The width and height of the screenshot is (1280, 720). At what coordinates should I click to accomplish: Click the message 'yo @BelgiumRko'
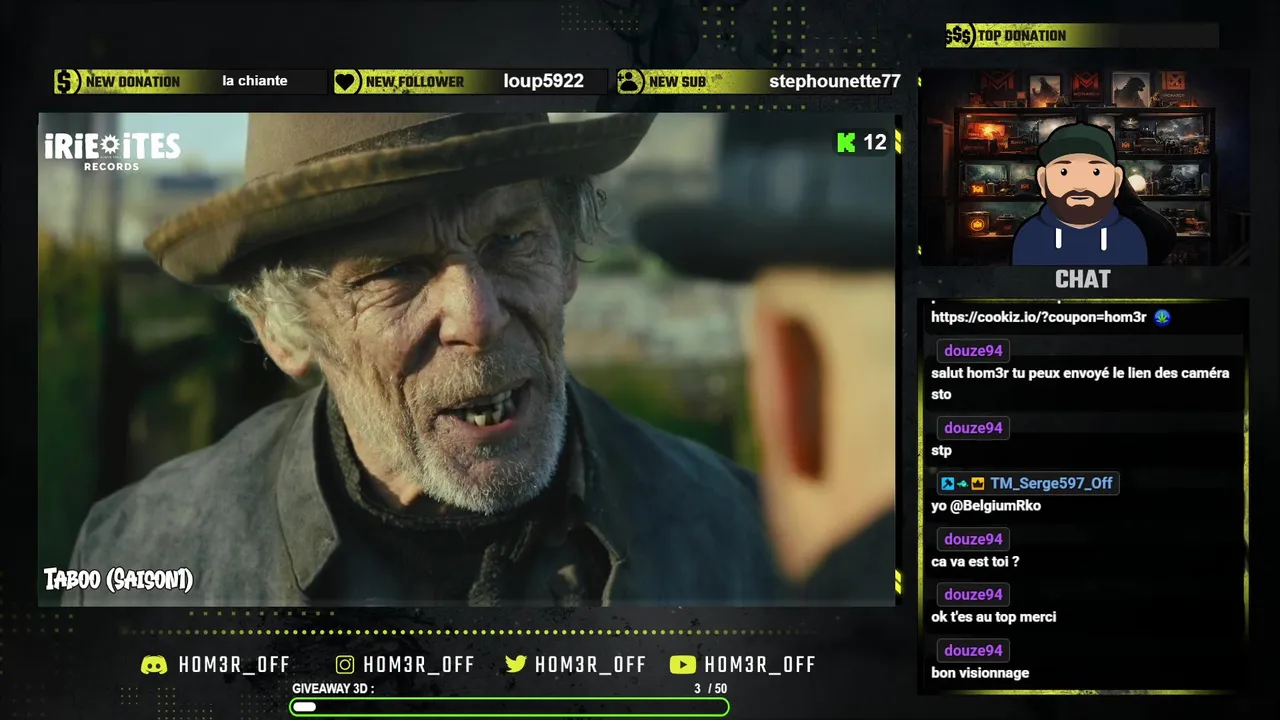coord(986,506)
